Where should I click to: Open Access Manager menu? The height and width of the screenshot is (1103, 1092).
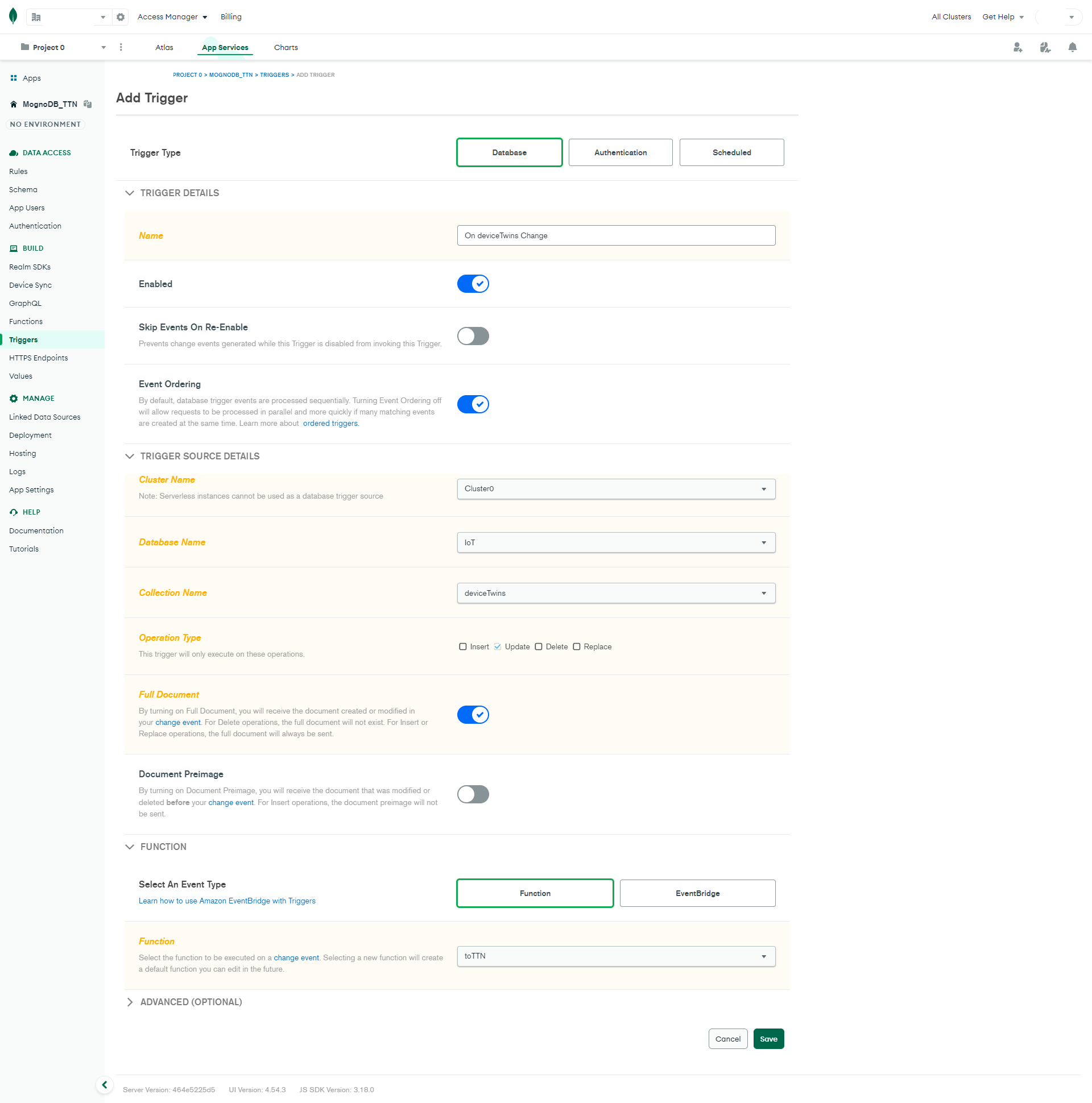(x=172, y=17)
